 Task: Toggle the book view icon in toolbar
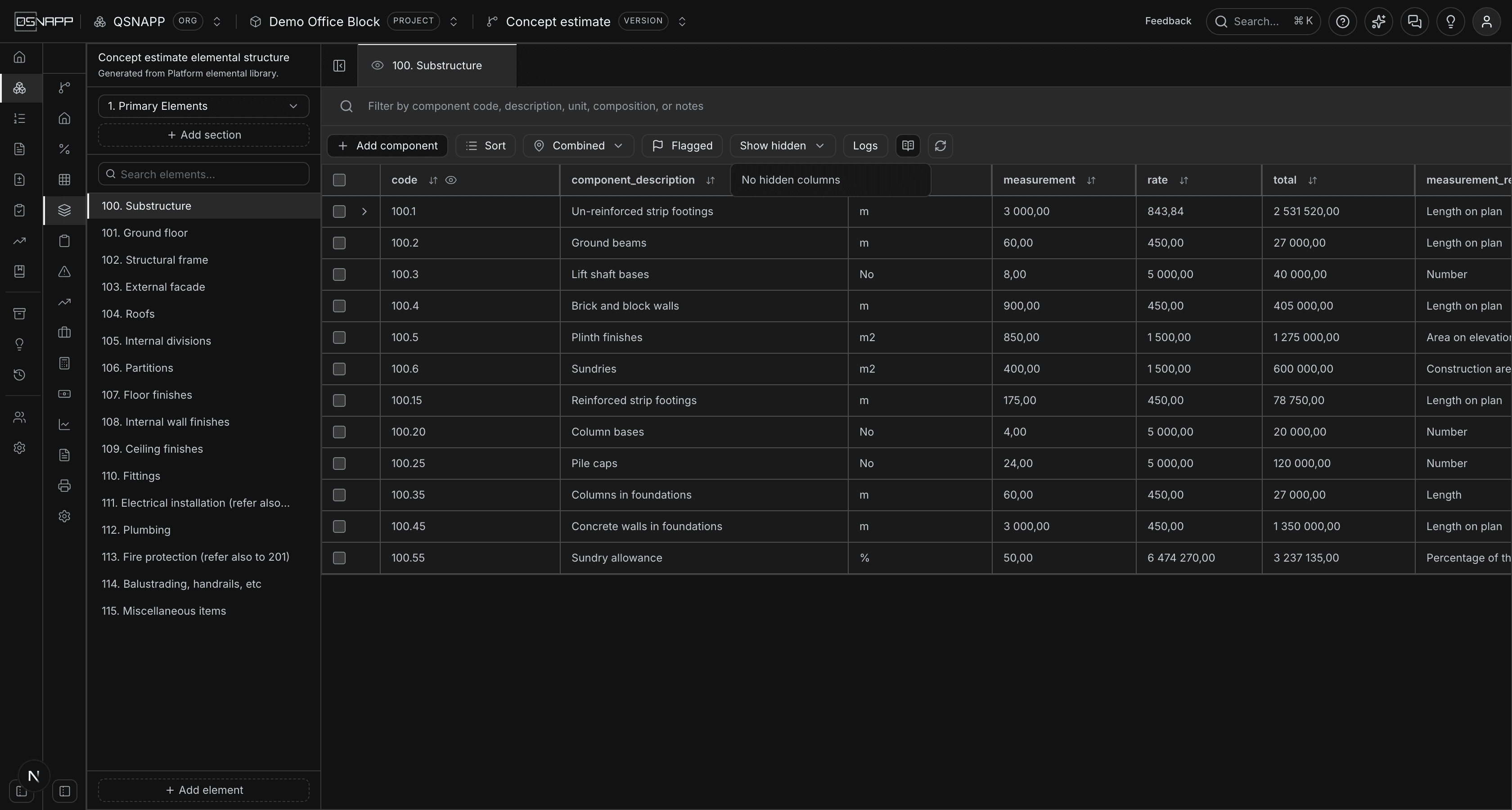click(908, 145)
